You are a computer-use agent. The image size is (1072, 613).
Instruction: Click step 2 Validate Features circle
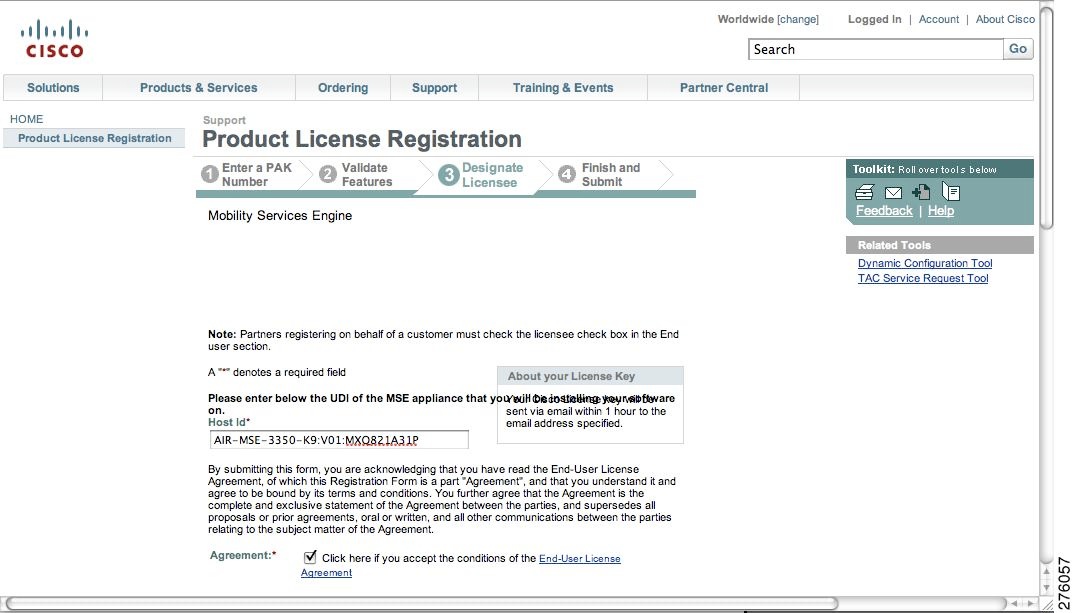(x=327, y=174)
